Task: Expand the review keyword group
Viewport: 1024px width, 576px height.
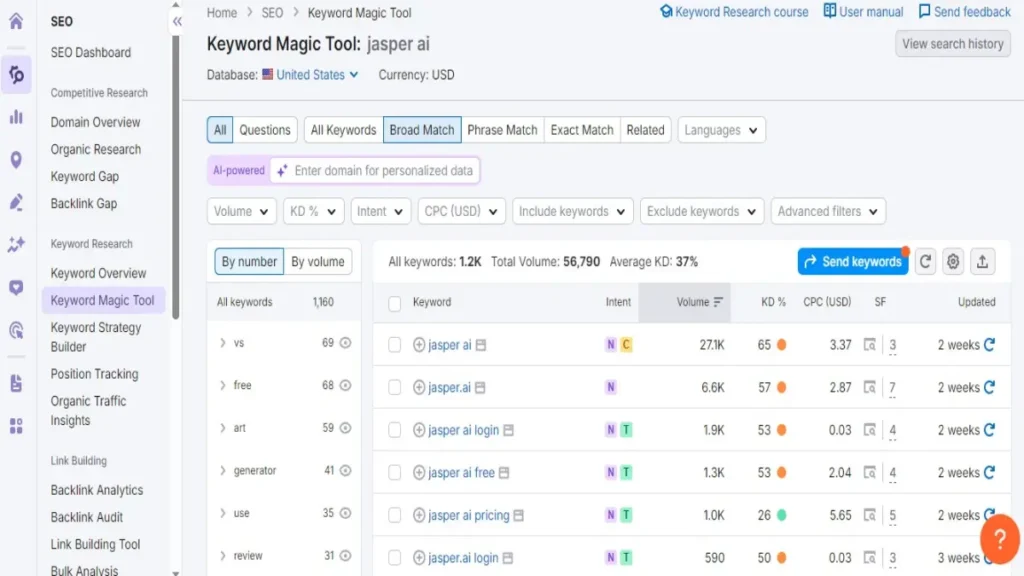Action: [x=223, y=556]
